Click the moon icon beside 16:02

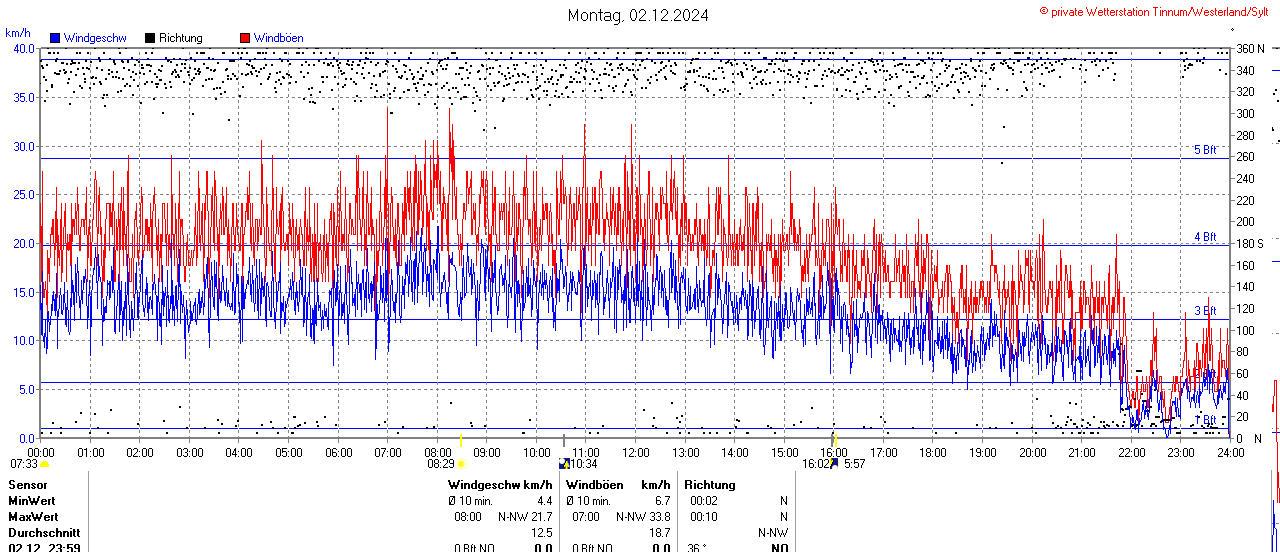pos(835,463)
